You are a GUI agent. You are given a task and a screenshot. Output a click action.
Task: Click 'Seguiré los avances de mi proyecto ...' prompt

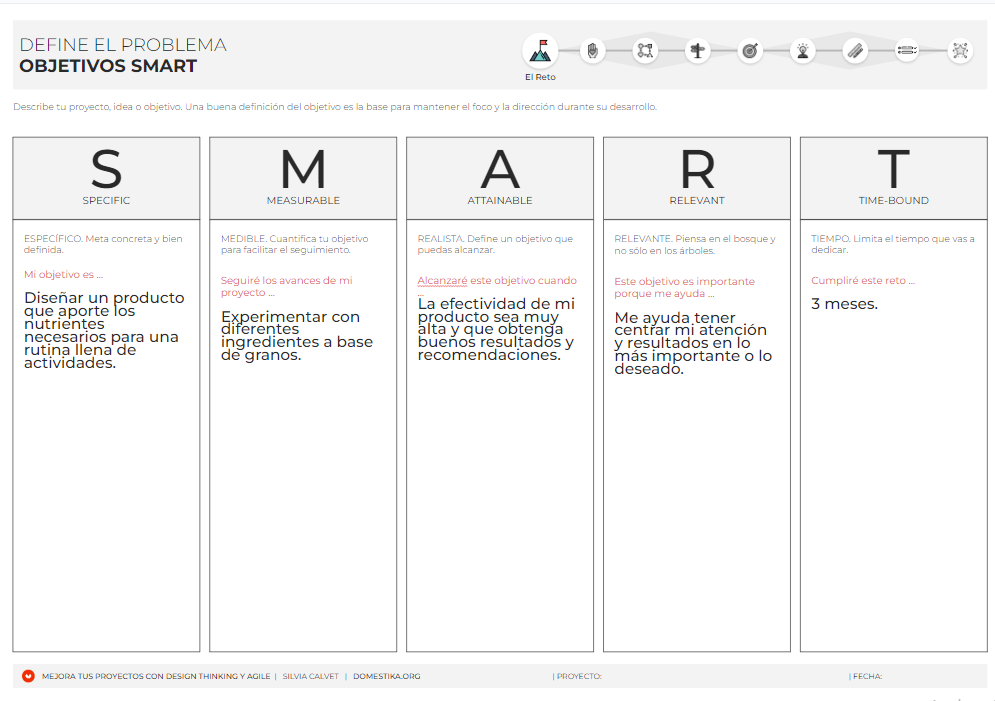pos(286,286)
